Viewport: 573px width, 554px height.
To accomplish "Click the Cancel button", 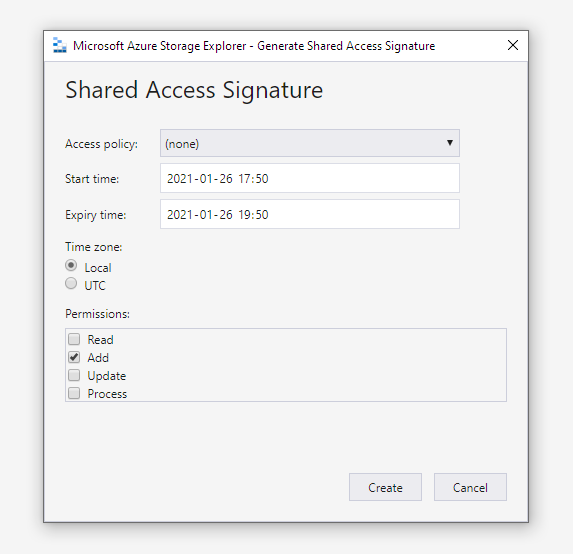I will (470, 487).
